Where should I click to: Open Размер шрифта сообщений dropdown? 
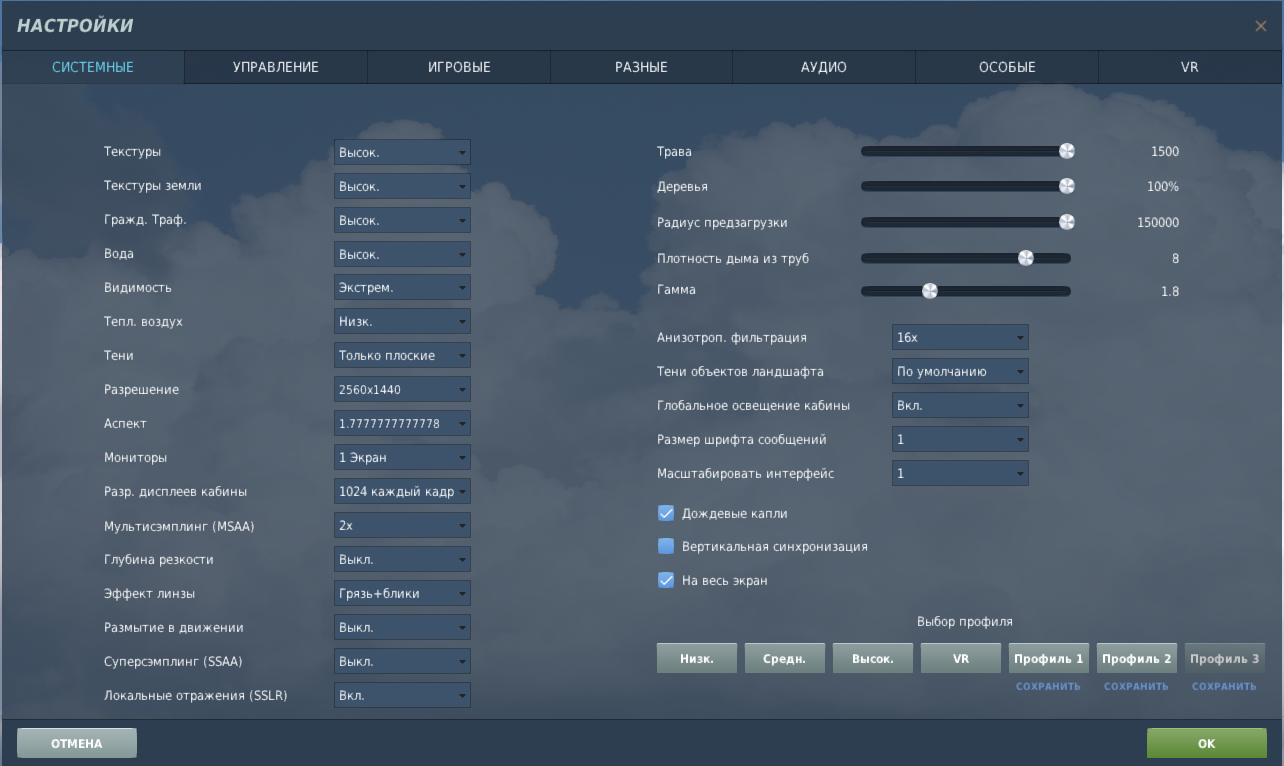pos(960,440)
